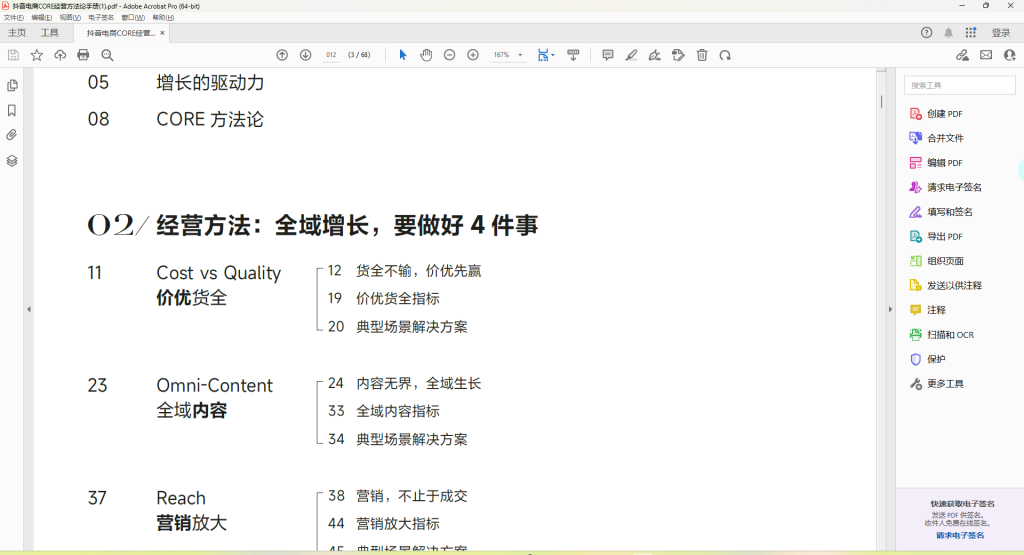Click the 登录 sign-in button

pyautogui.click(x=1000, y=33)
